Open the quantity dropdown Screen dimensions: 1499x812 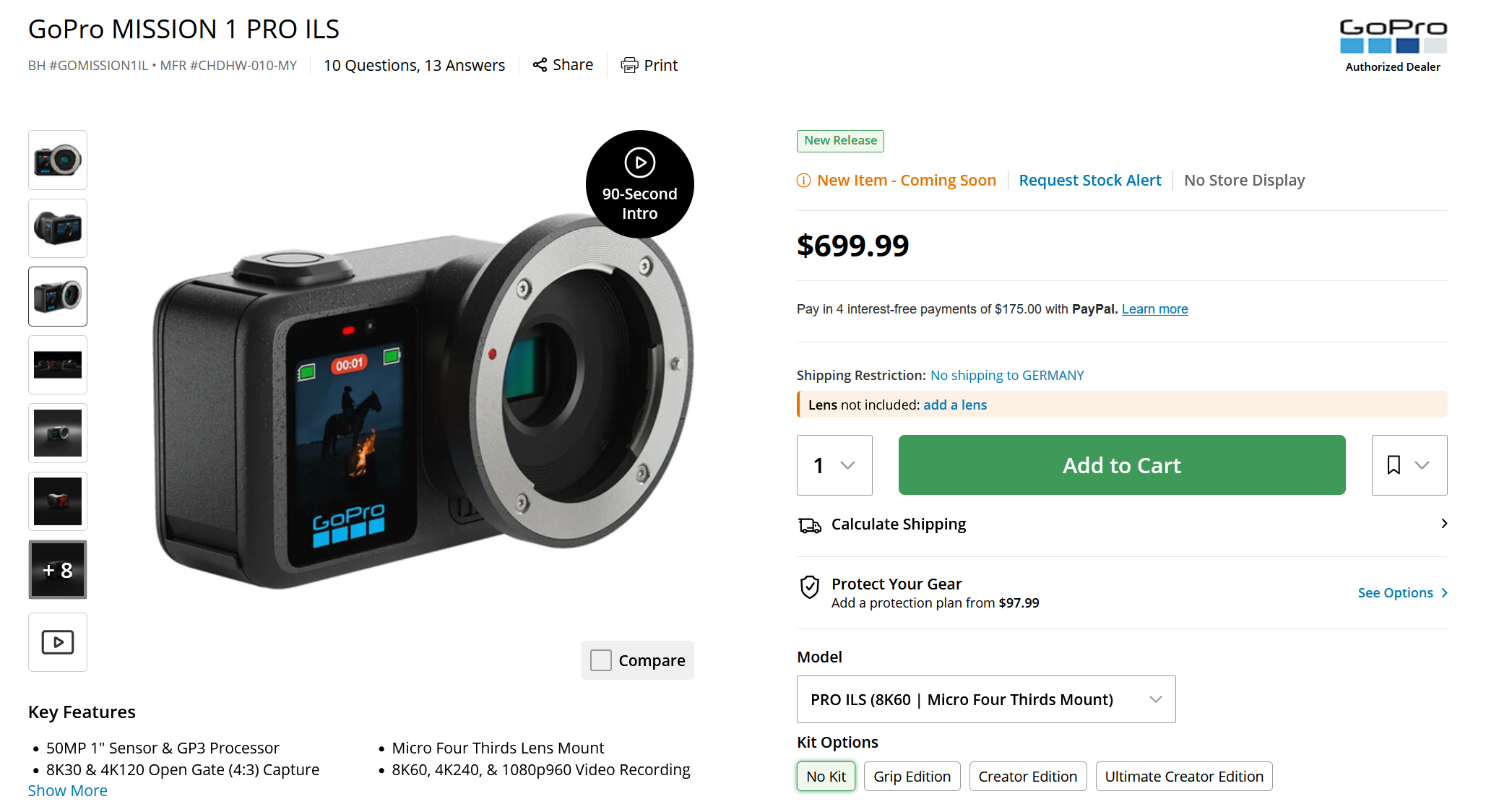tap(834, 465)
